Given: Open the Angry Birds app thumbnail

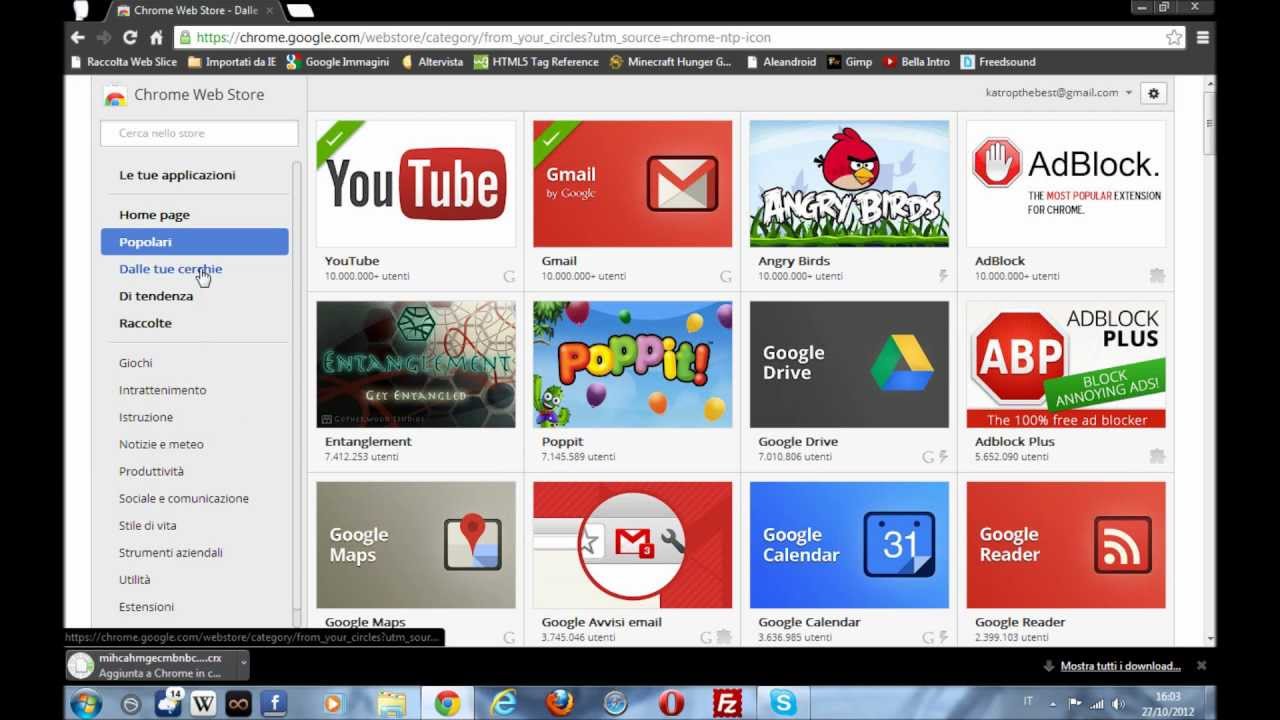Looking at the screenshot, I should (849, 184).
